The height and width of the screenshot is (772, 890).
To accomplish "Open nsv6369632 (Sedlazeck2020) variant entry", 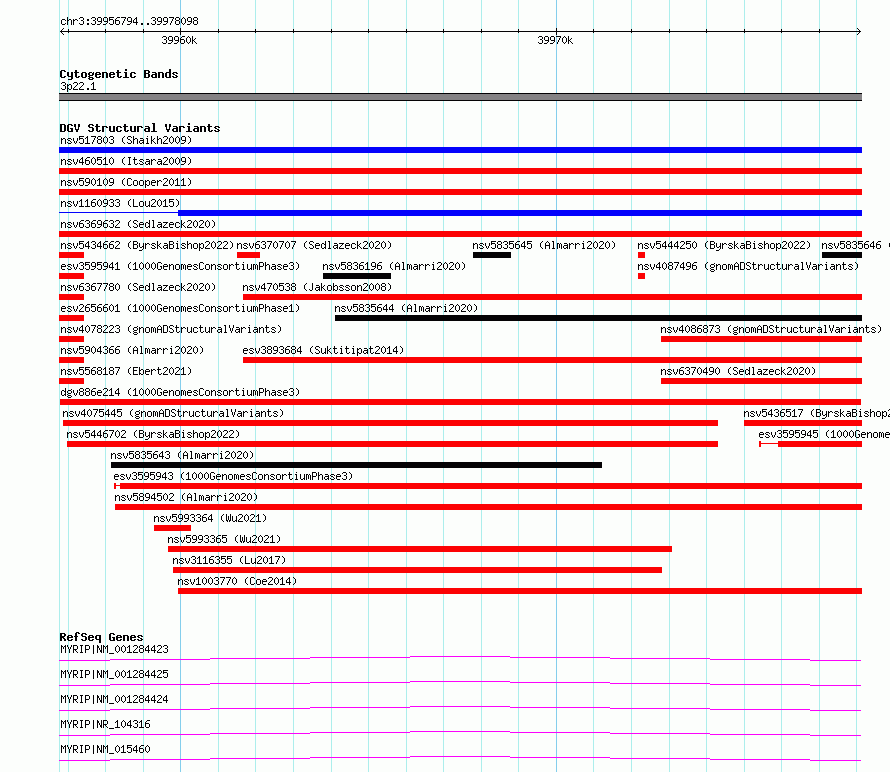I will coord(138,224).
